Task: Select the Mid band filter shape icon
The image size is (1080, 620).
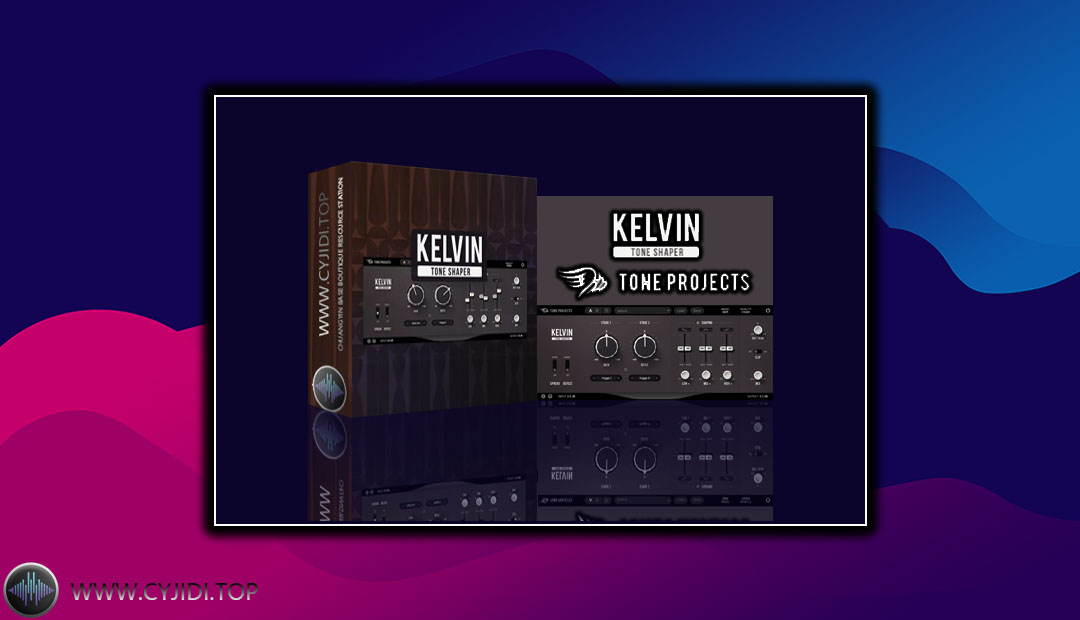Action: [x=705, y=330]
